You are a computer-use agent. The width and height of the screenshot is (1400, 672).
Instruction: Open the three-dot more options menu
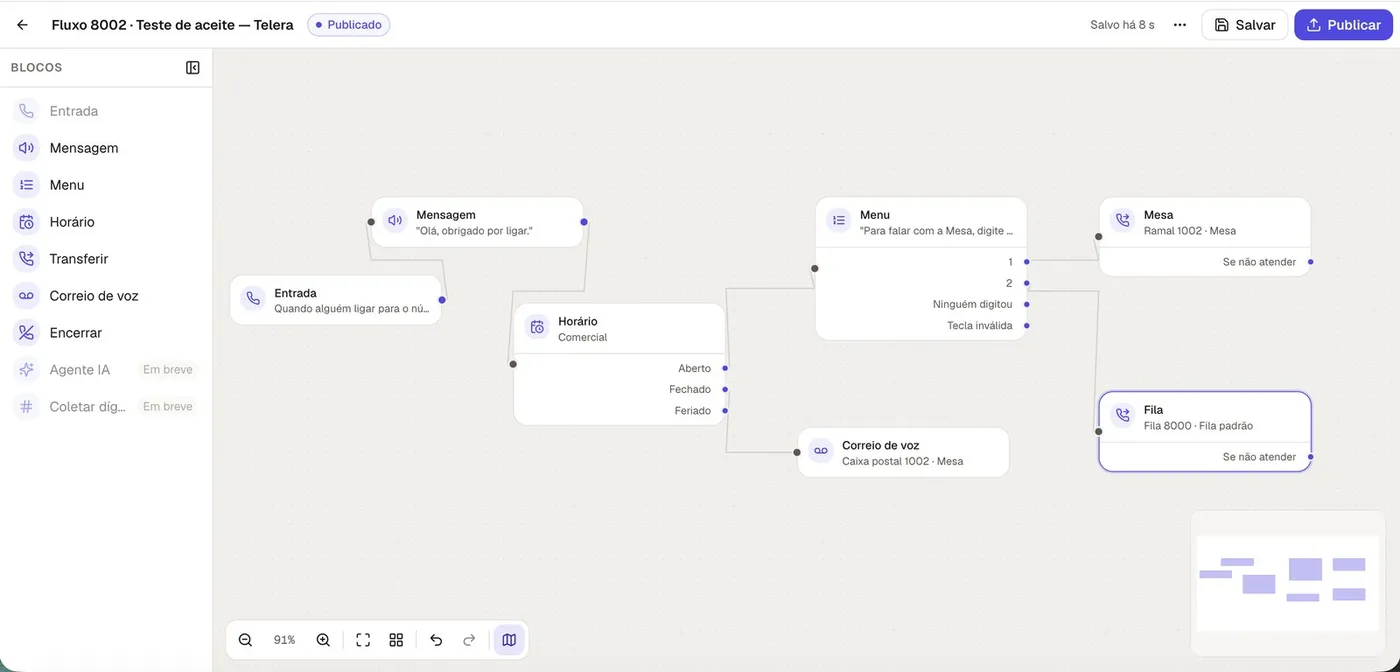coord(1180,25)
